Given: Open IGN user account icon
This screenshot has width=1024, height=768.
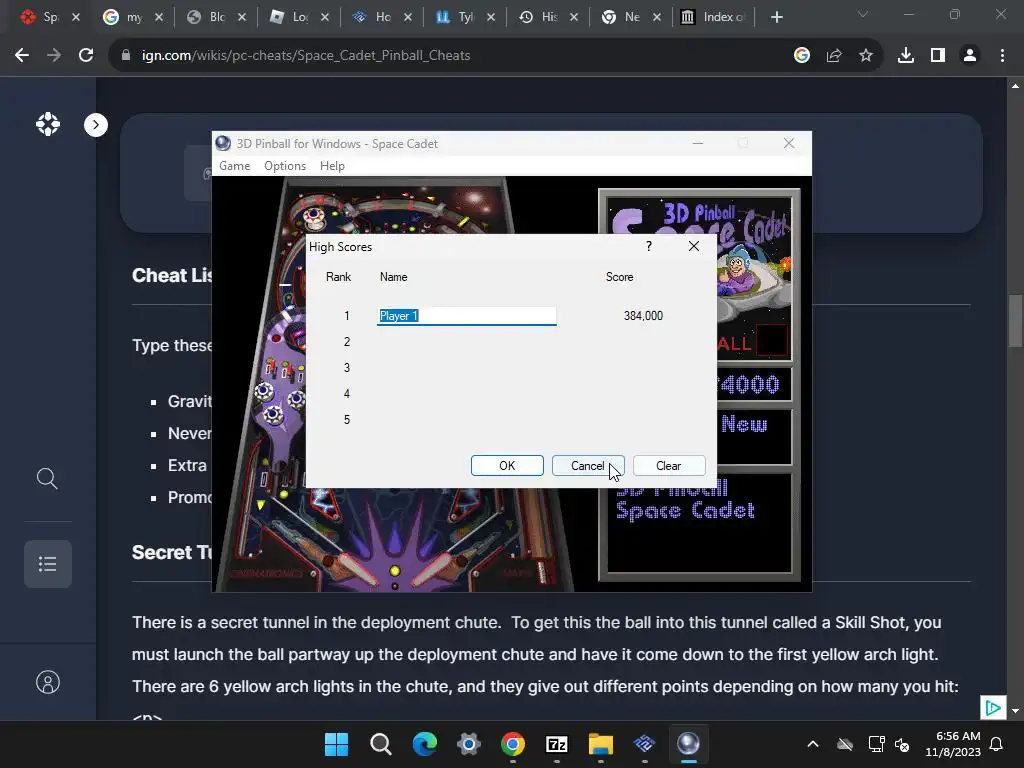Looking at the screenshot, I should [x=48, y=682].
